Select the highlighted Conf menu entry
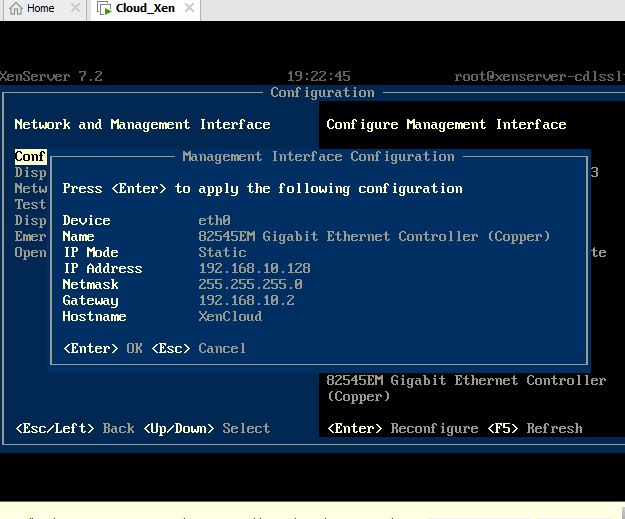The image size is (625, 519). click(x=30, y=157)
